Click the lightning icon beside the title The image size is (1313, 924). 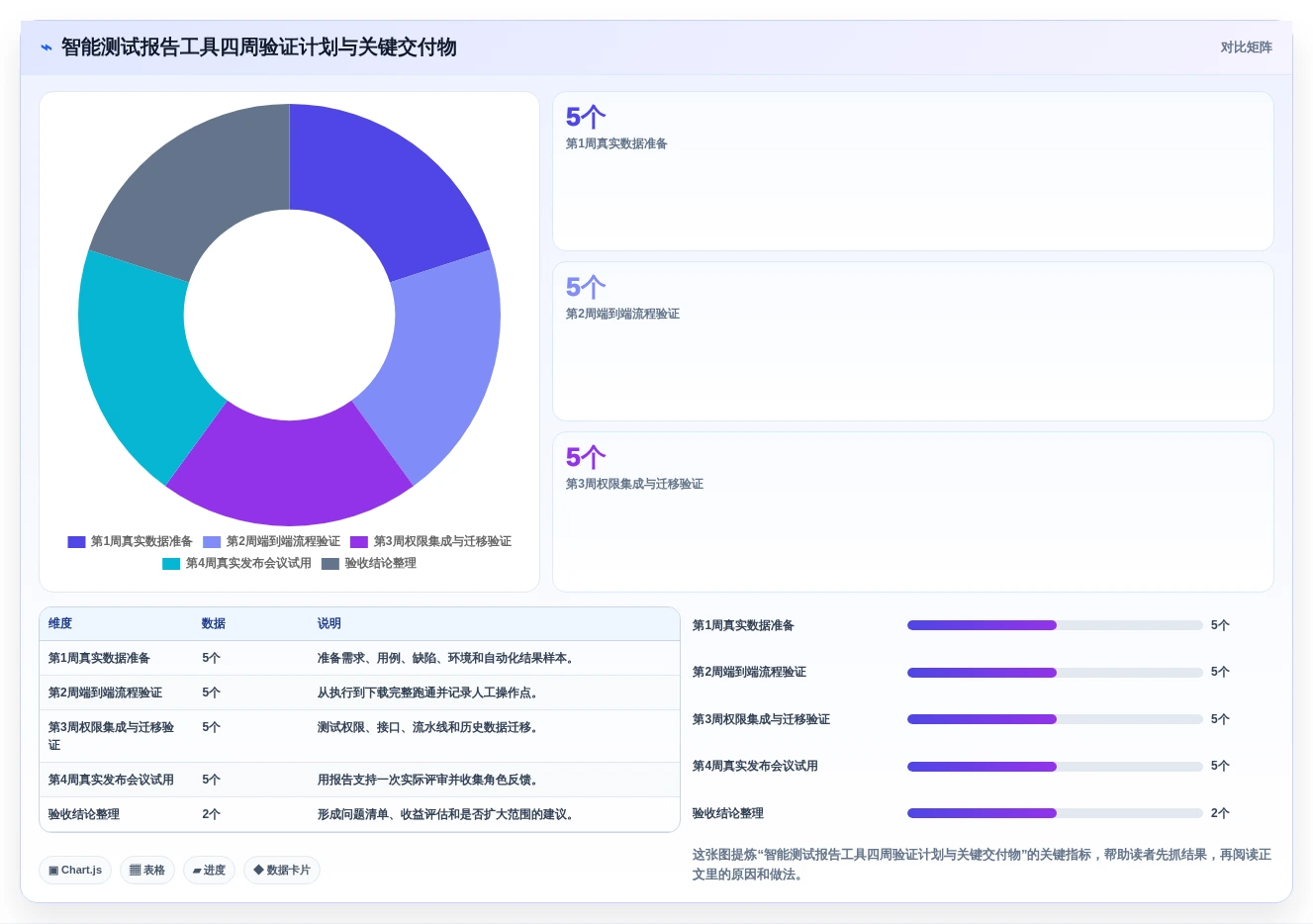pyautogui.click(x=47, y=47)
